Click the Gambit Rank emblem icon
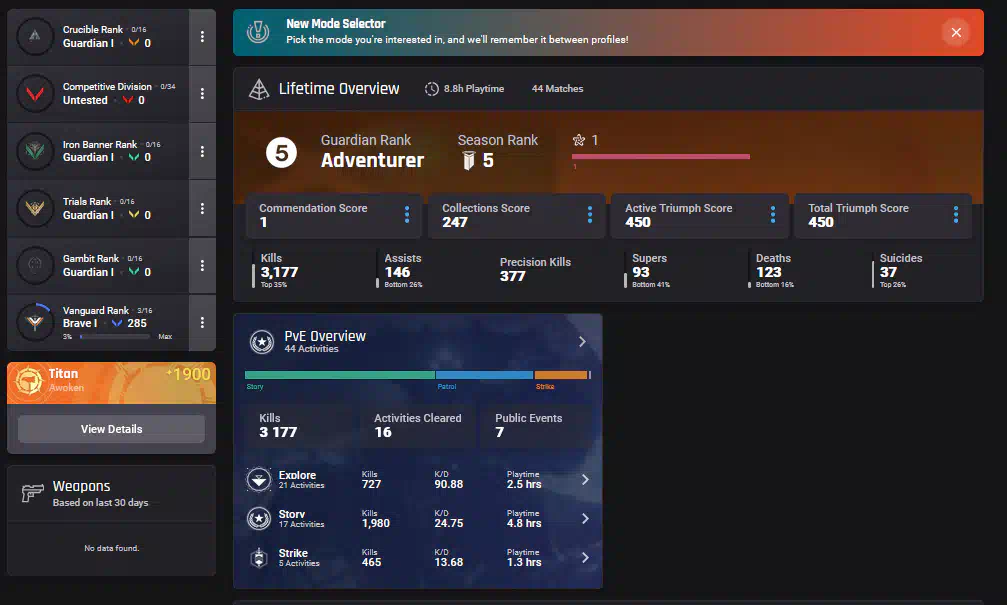Viewport: 1007px width, 605px height. pyautogui.click(x=35, y=265)
